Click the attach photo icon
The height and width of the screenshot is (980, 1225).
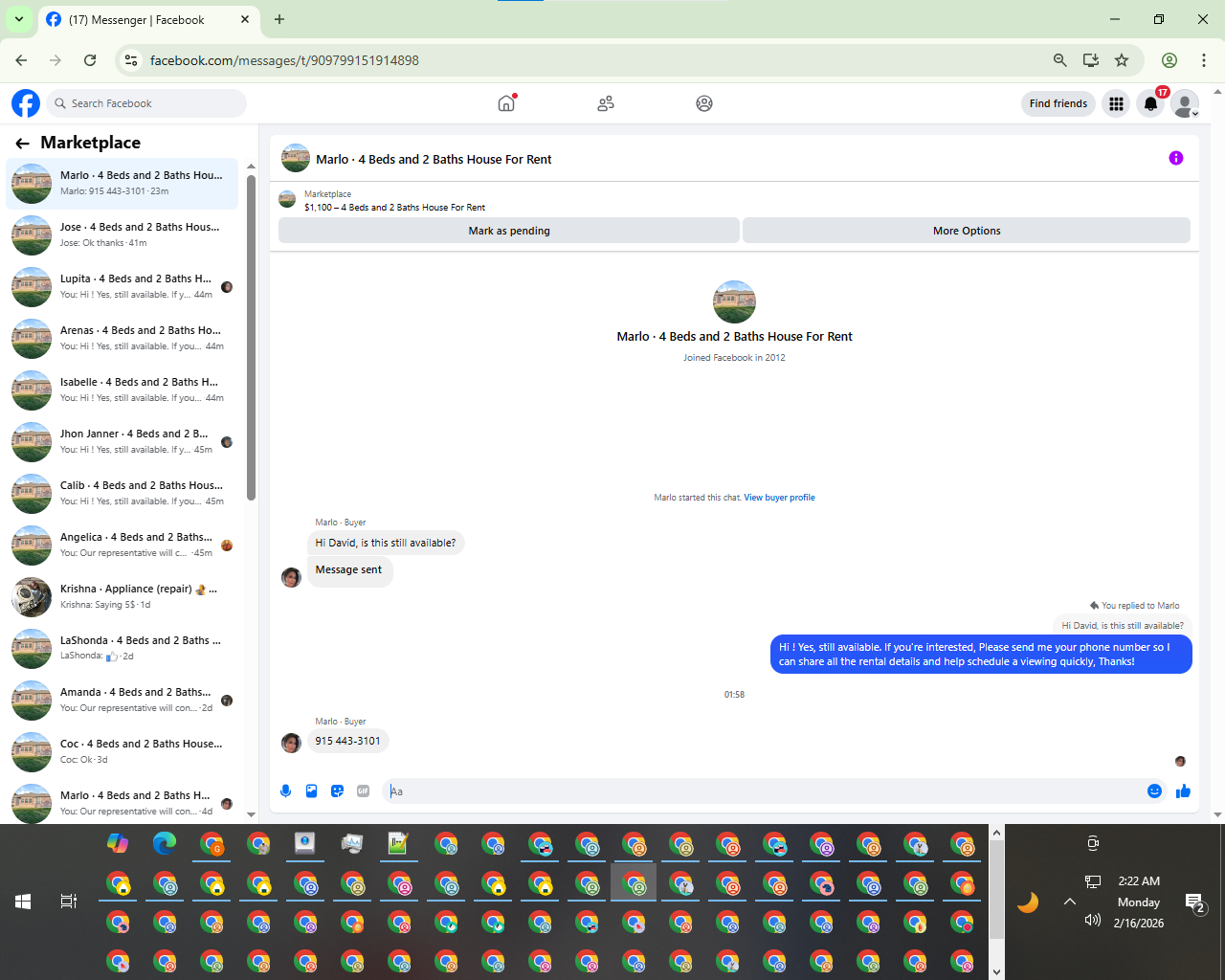tap(311, 791)
